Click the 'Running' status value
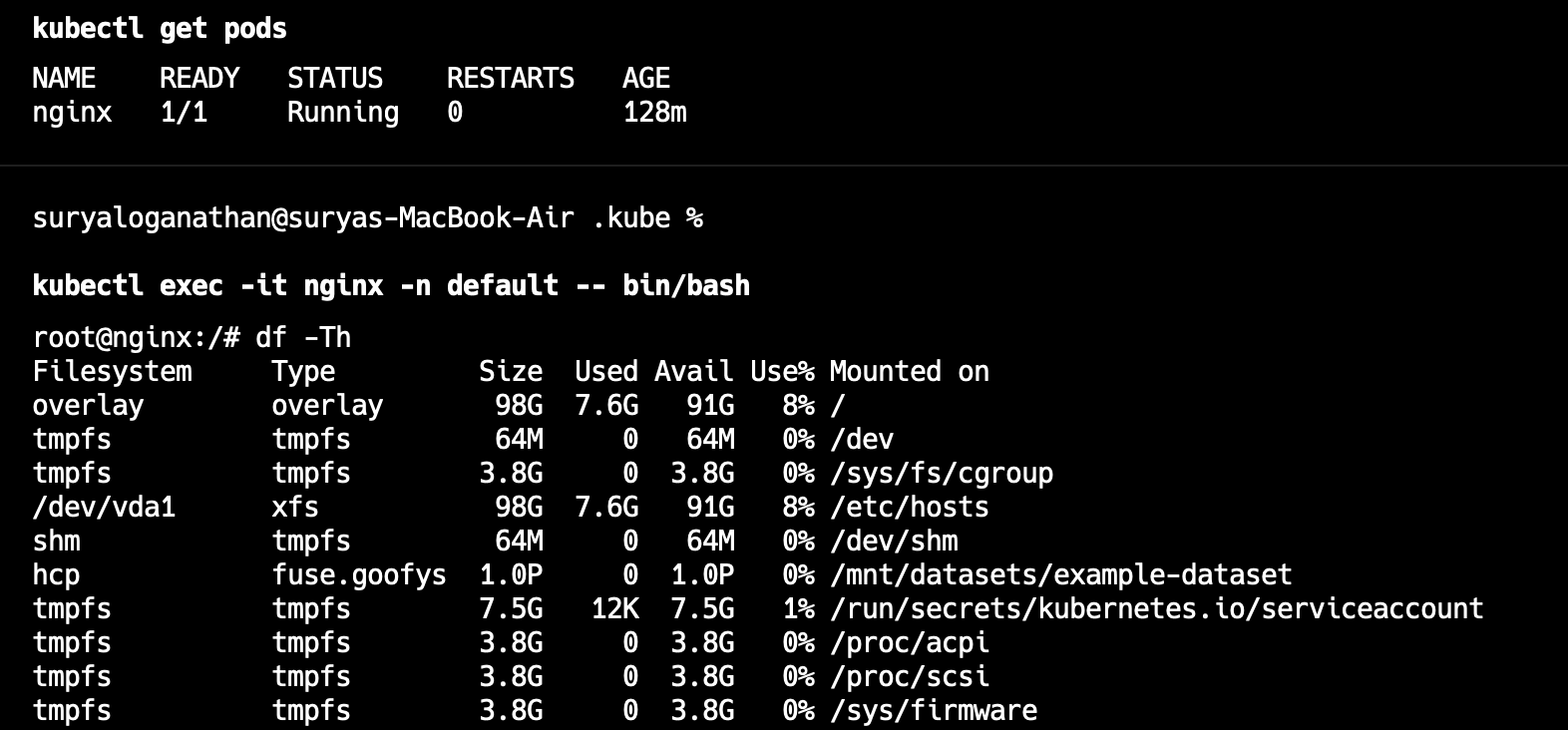The width and height of the screenshot is (1568, 730). point(343,113)
